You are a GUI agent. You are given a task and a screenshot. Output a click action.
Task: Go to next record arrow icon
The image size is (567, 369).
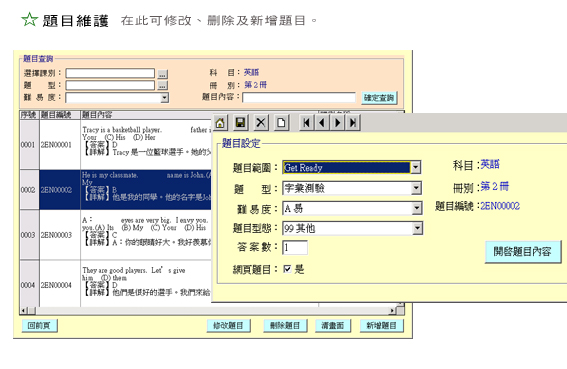(337, 123)
